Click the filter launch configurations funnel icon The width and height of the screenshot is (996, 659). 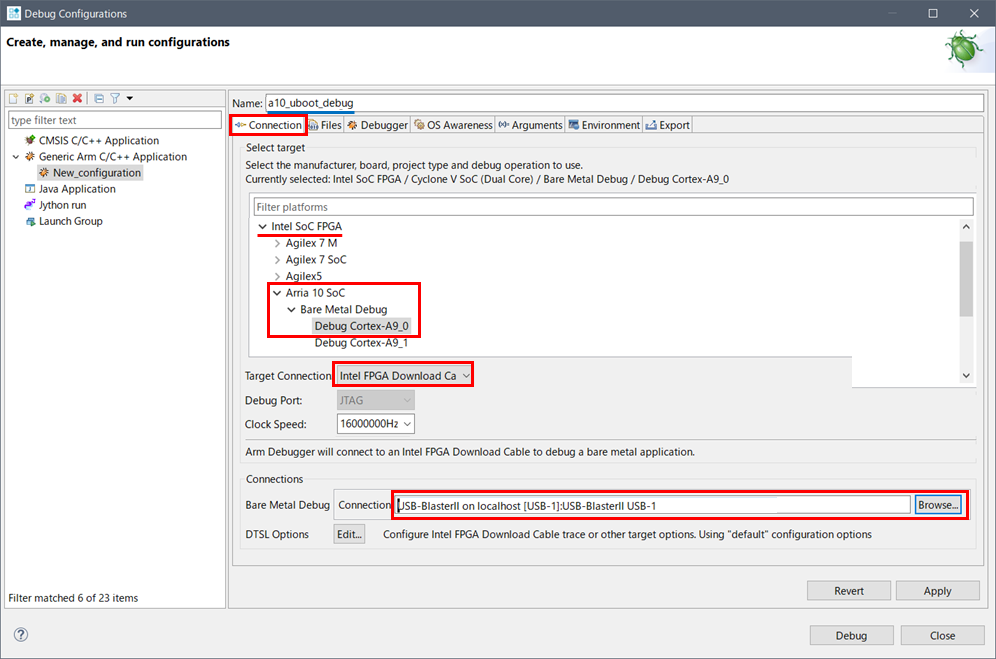[x=115, y=98]
